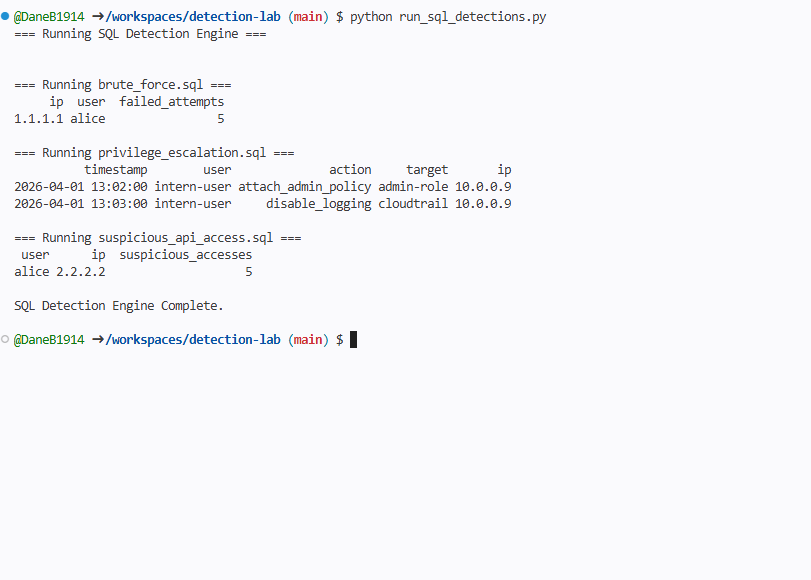Click the 'failed_attempts' column header

(x=172, y=102)
